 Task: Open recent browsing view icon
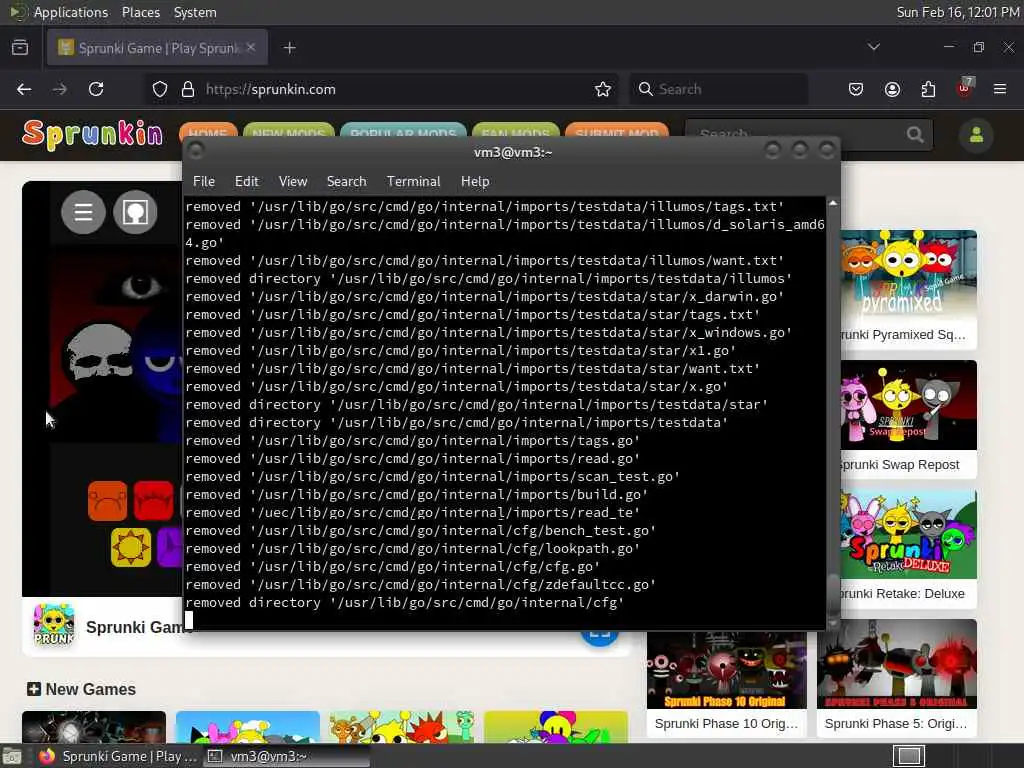[x=20, y=47]
